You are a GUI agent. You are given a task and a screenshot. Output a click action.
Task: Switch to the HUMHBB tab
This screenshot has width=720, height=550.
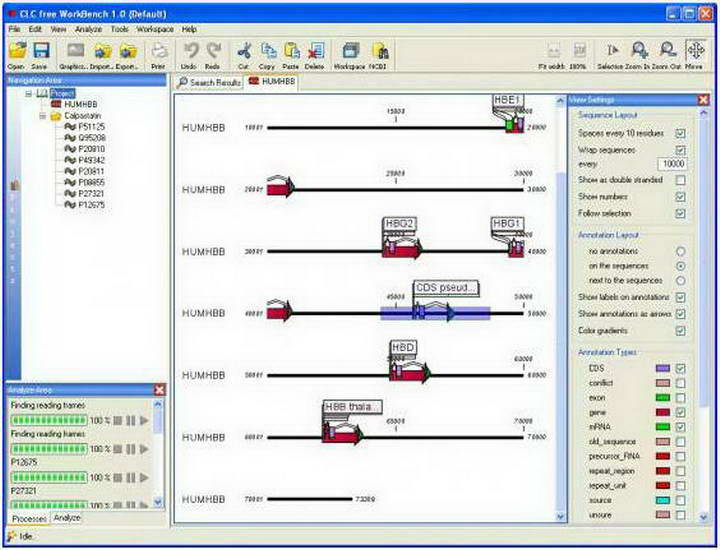271,81
